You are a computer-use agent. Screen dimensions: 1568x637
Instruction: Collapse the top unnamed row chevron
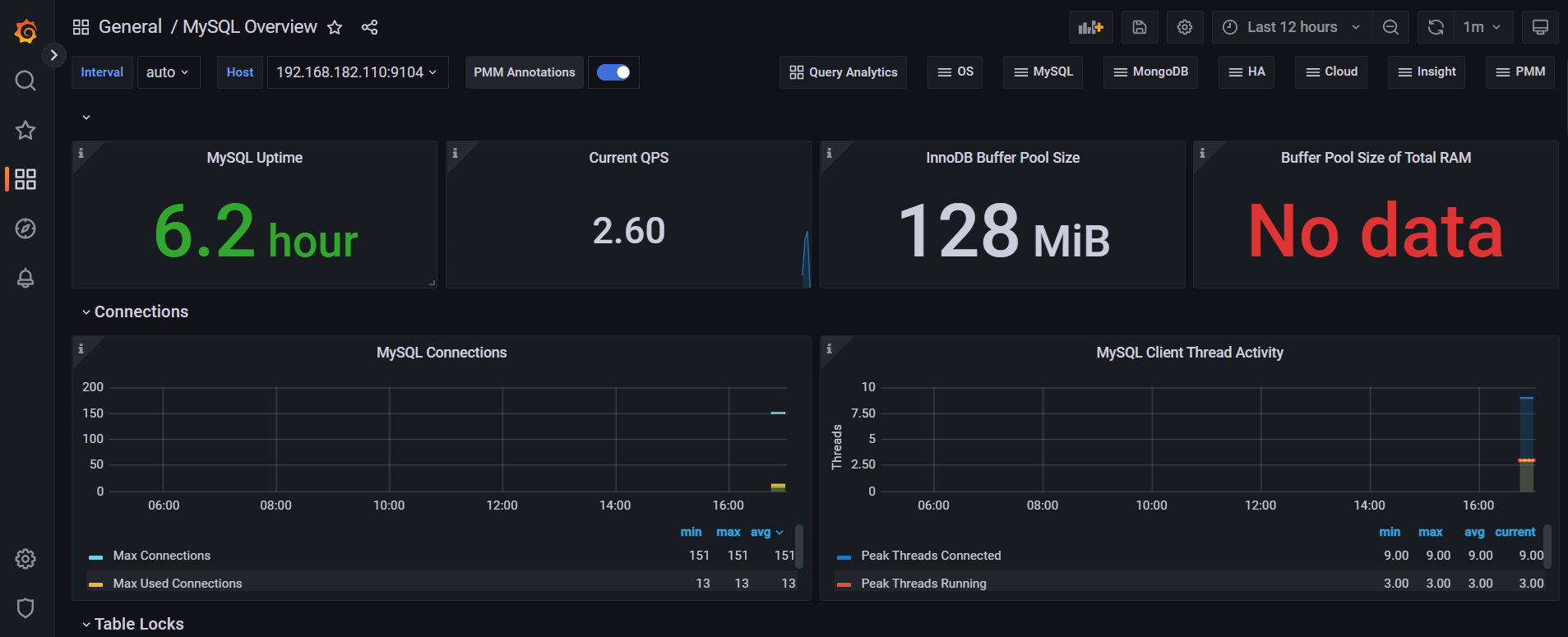point(86,118)
